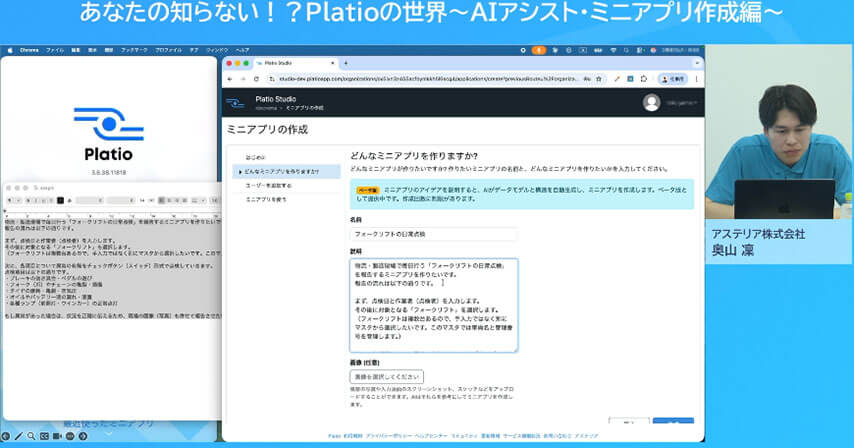This screenshot has width=854, height=448.
Task: Open the プライバシーポリシー footer link
Action: [x=388, y=436]
